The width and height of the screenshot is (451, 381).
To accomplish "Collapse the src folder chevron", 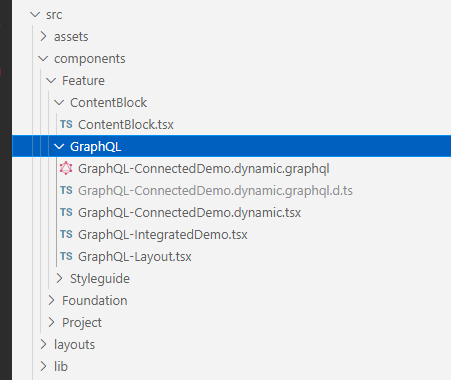I will (x=35, y=14).
